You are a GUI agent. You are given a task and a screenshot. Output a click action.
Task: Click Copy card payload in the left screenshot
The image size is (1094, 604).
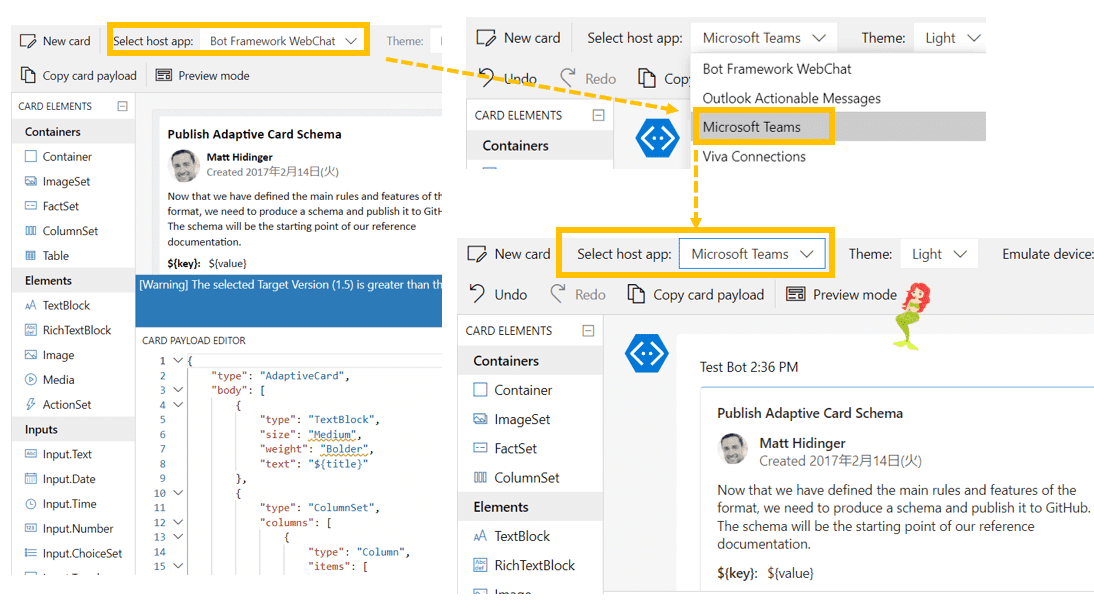(79, 75)
